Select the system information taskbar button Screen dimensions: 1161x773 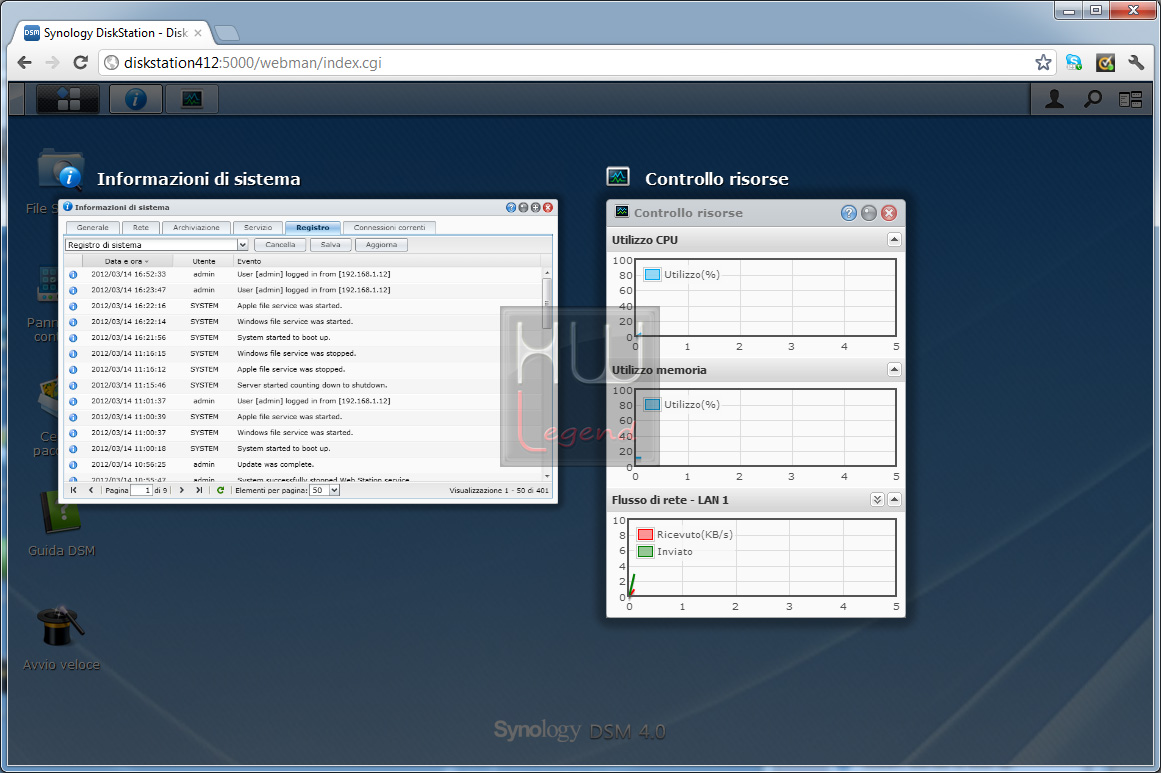(x=135, y=98)
